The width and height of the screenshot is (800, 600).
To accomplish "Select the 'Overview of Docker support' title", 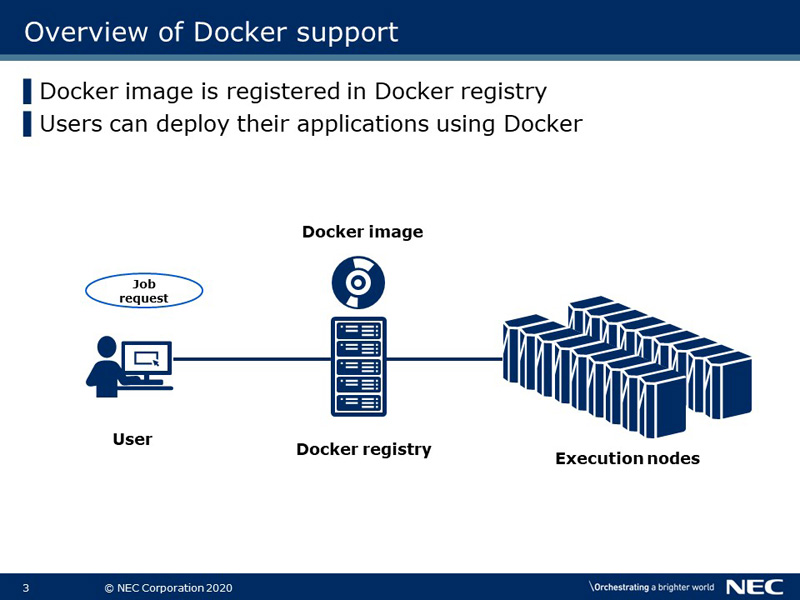I will pos(211,32).
